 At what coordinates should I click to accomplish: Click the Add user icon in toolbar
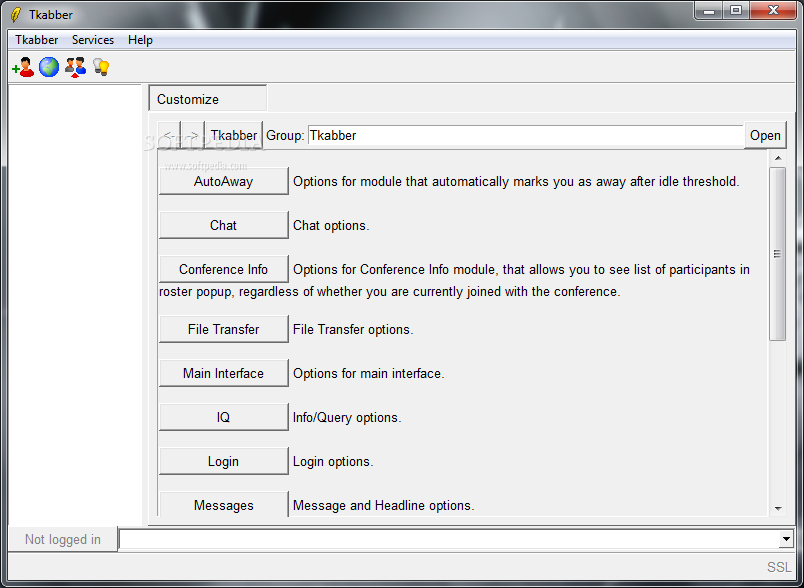(23, 67)
